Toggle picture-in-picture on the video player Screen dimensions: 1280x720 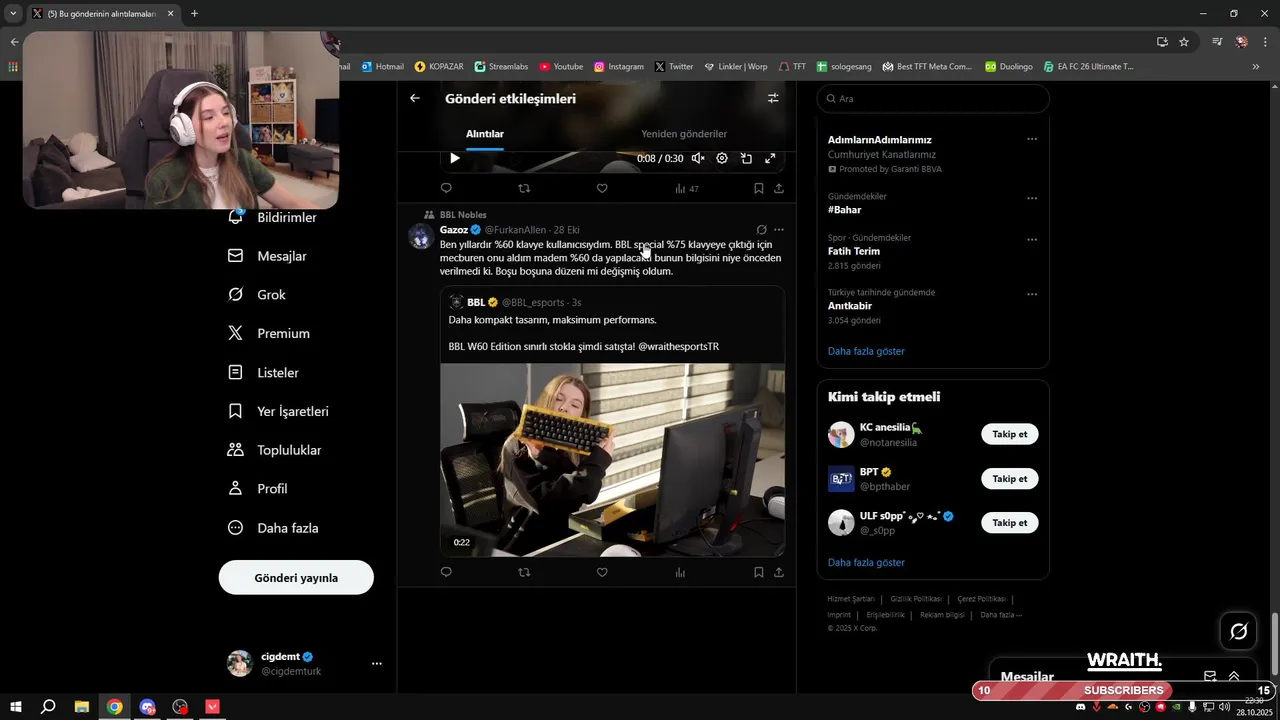746,158
